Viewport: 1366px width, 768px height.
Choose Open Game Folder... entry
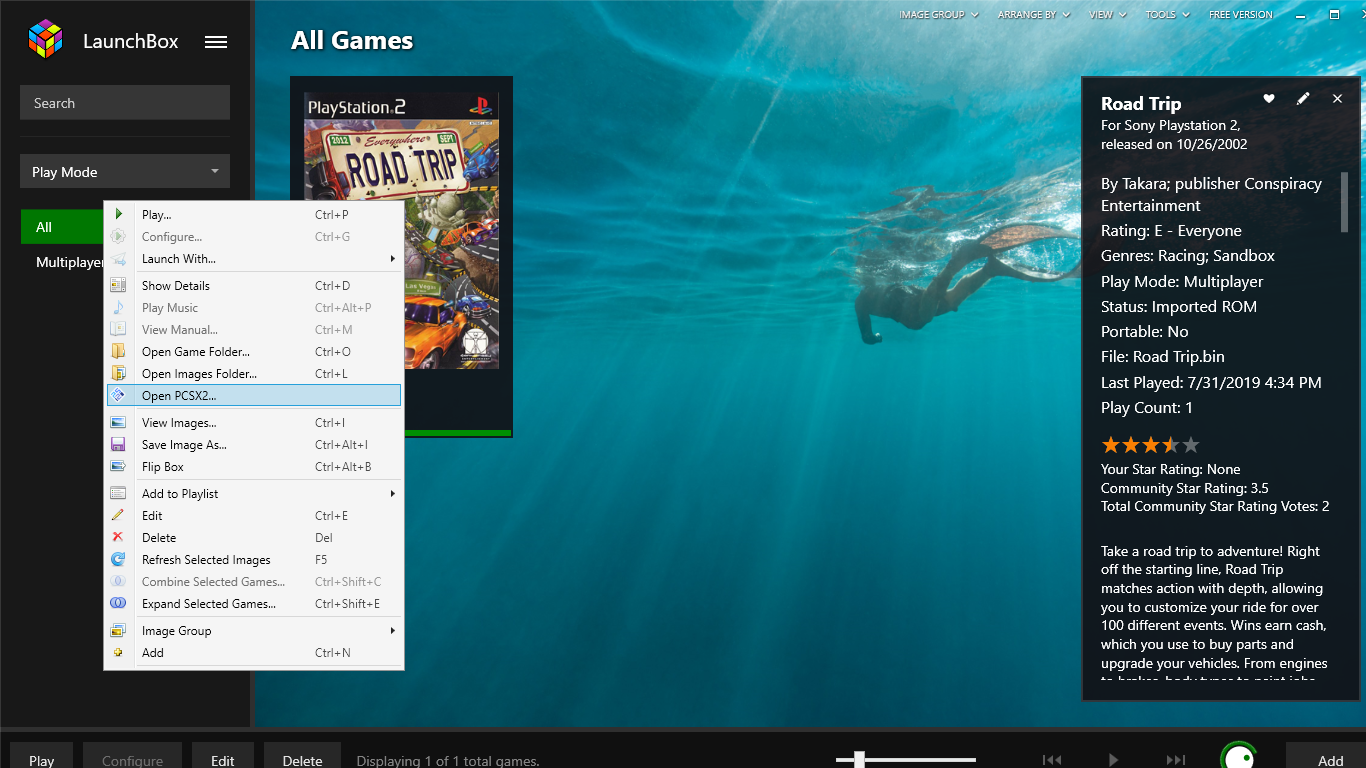254,351
